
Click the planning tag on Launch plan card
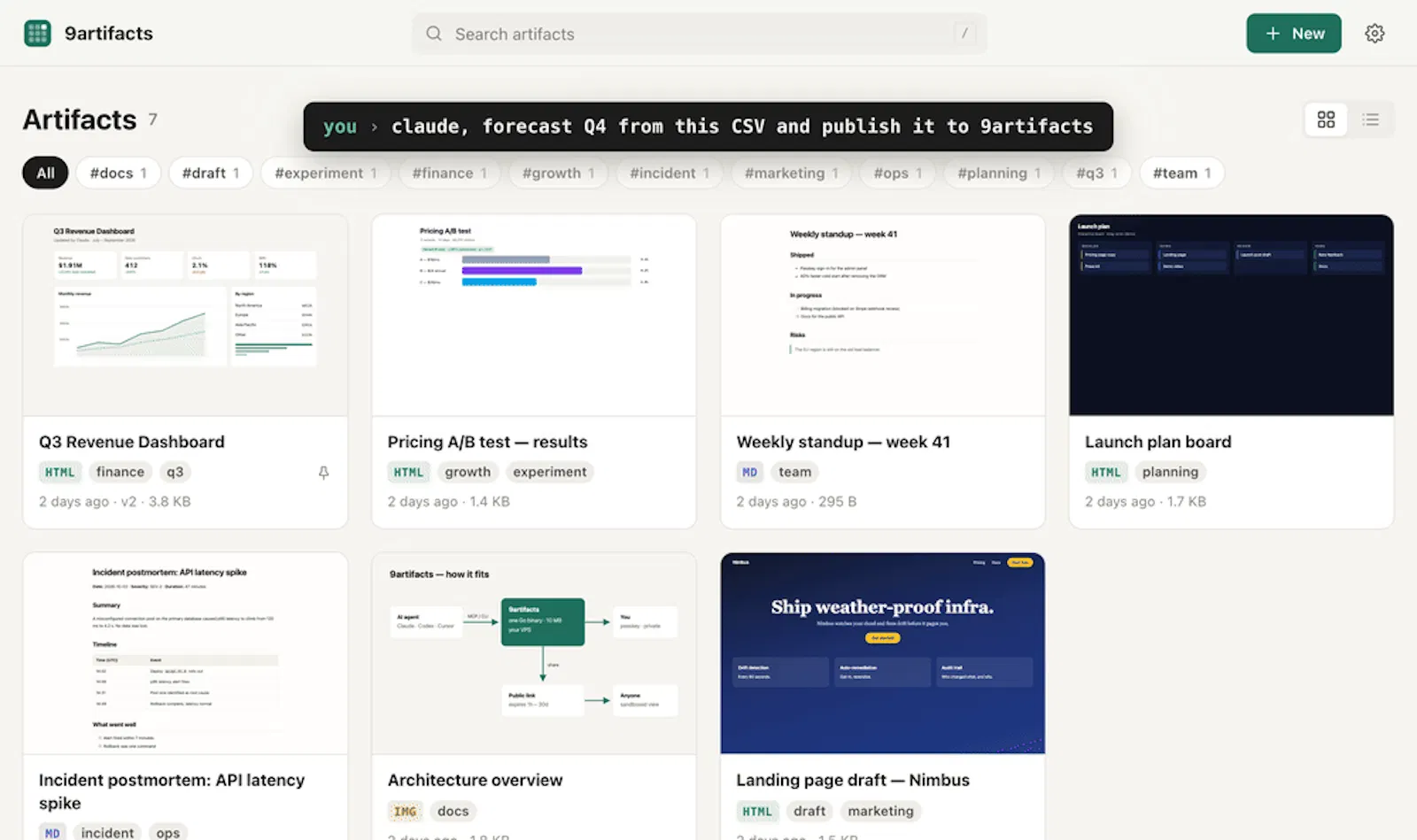[x=1170, y=472]
